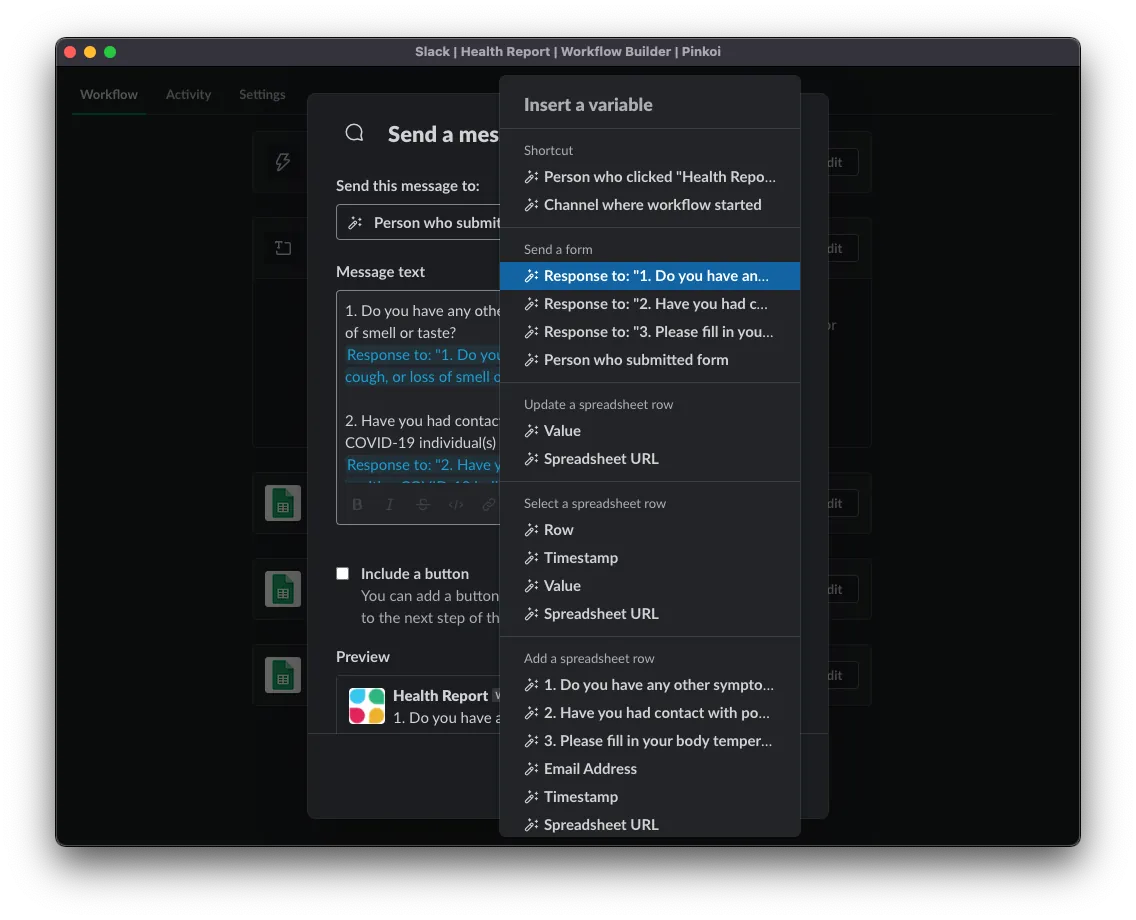
Task: Click the Bold formatting icon in message editor
Action: pos(357,505)
